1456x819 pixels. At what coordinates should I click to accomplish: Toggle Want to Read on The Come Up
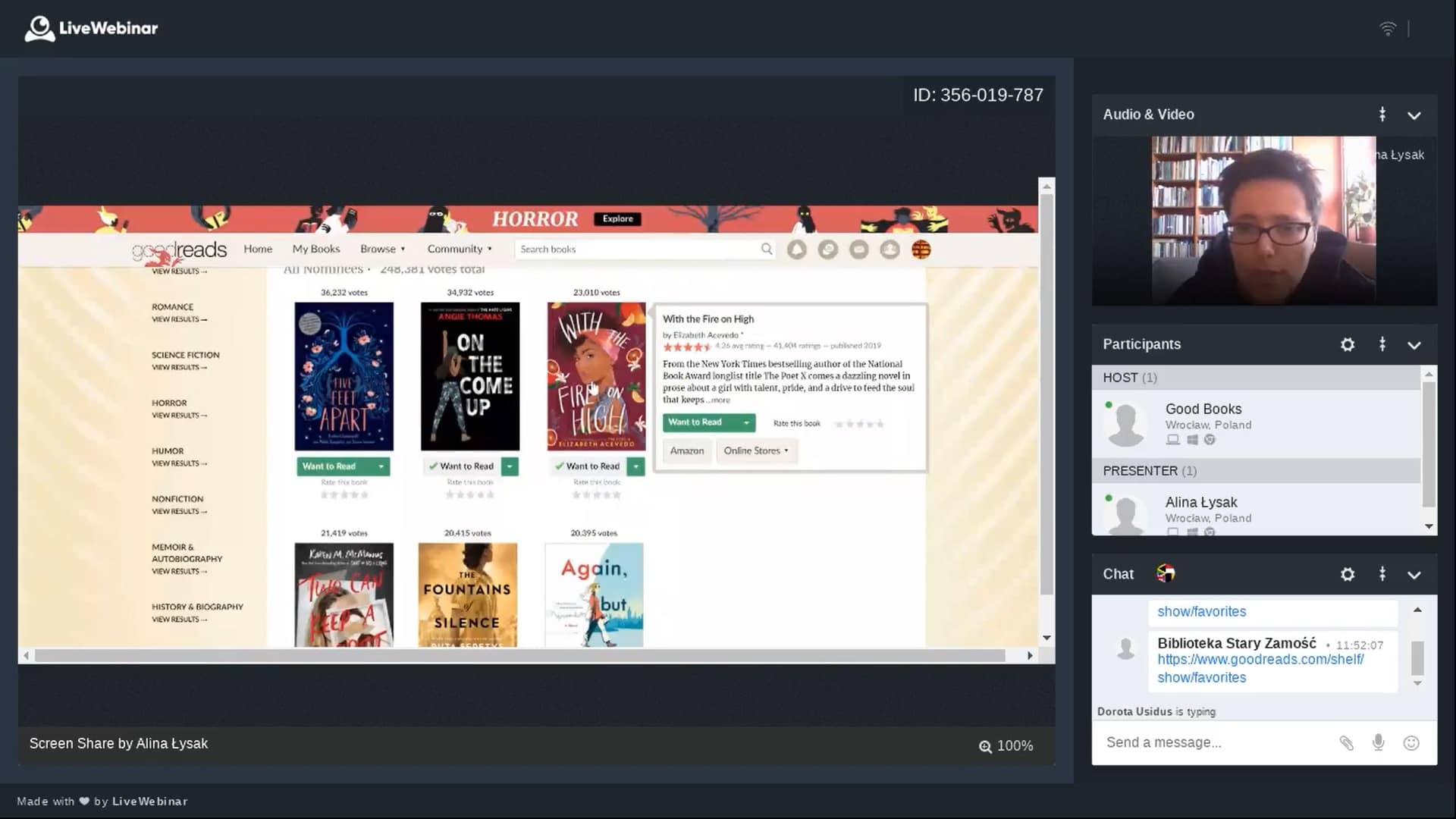(x=461, y=466)
